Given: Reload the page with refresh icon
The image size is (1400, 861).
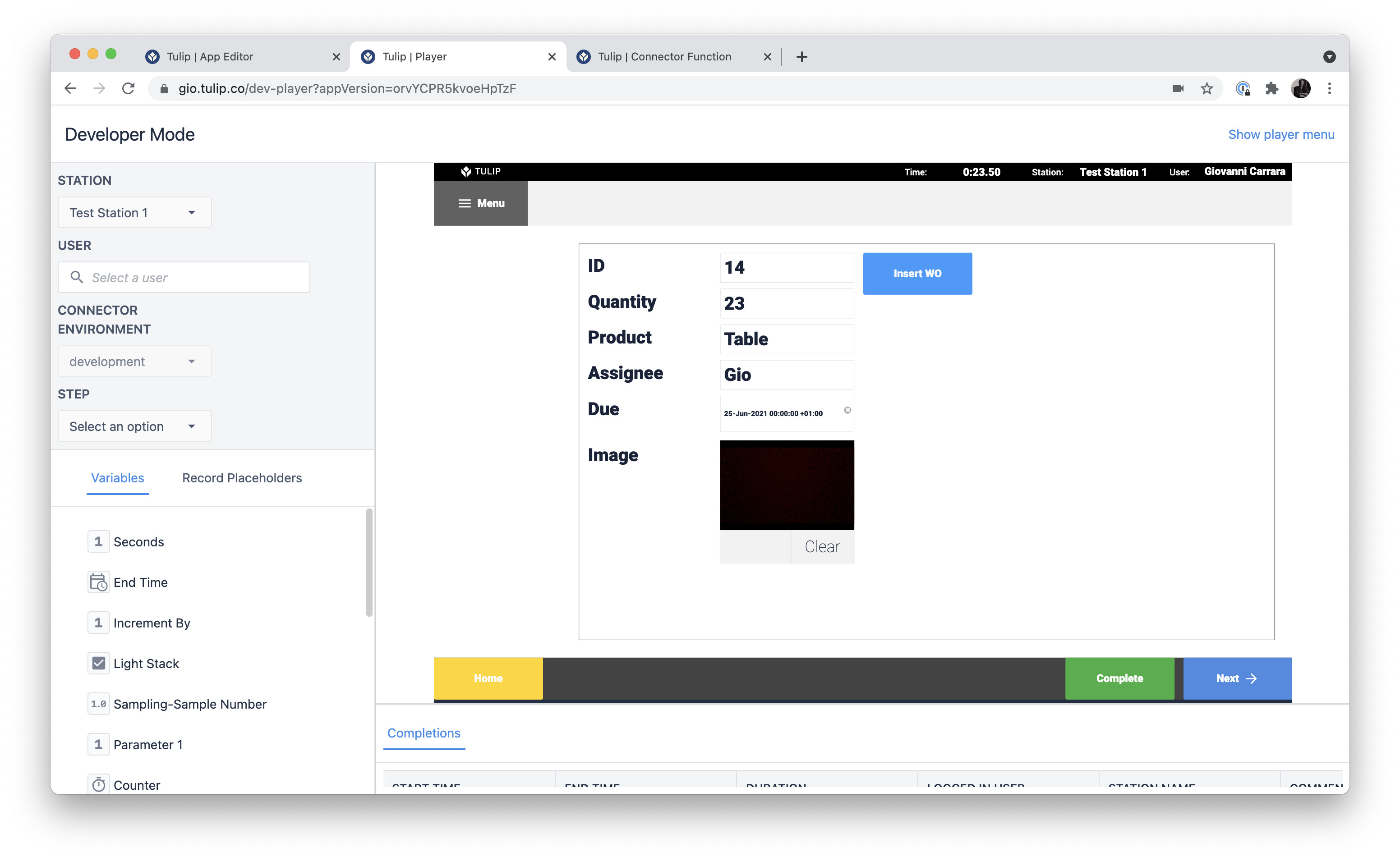Looking at the screenshot, I should (128, 88).
